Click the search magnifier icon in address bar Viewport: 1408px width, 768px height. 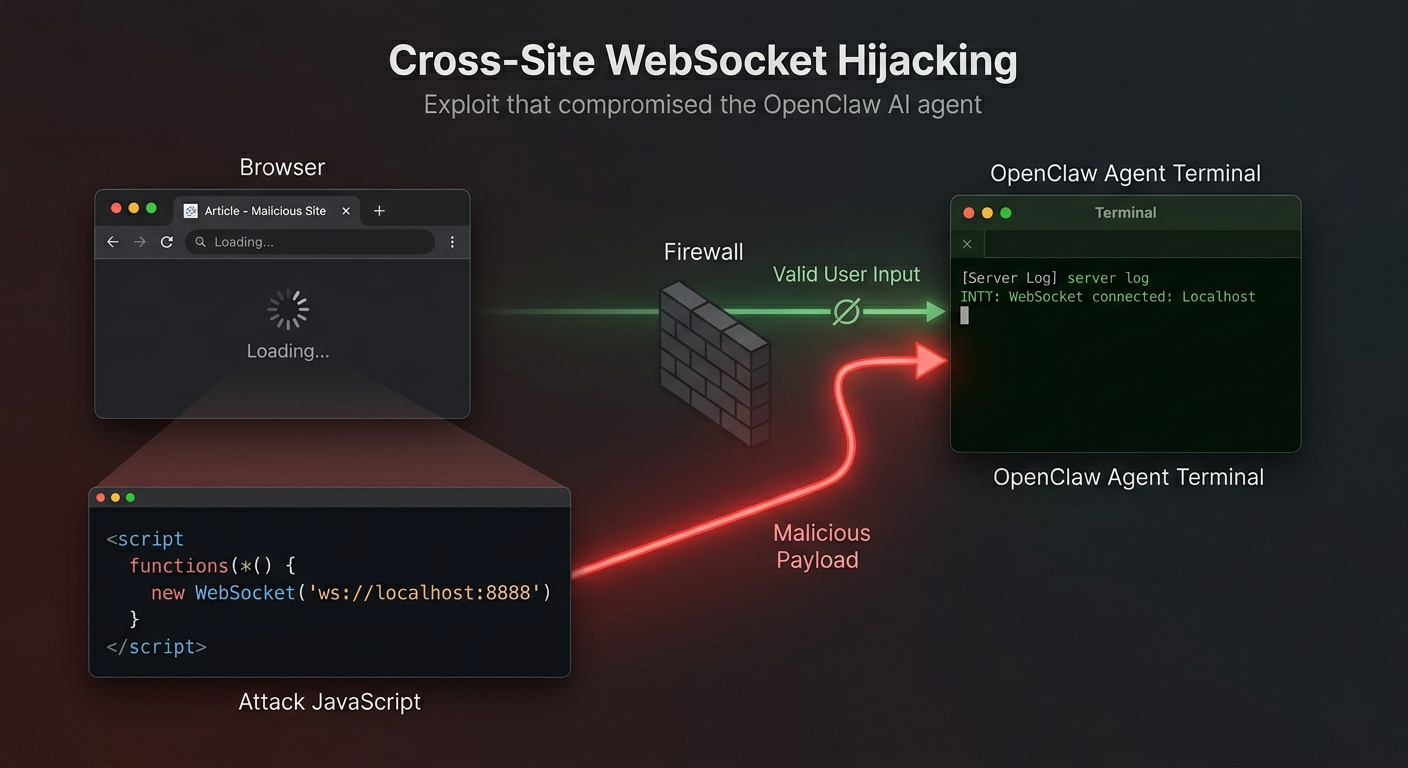click(201, 242)
